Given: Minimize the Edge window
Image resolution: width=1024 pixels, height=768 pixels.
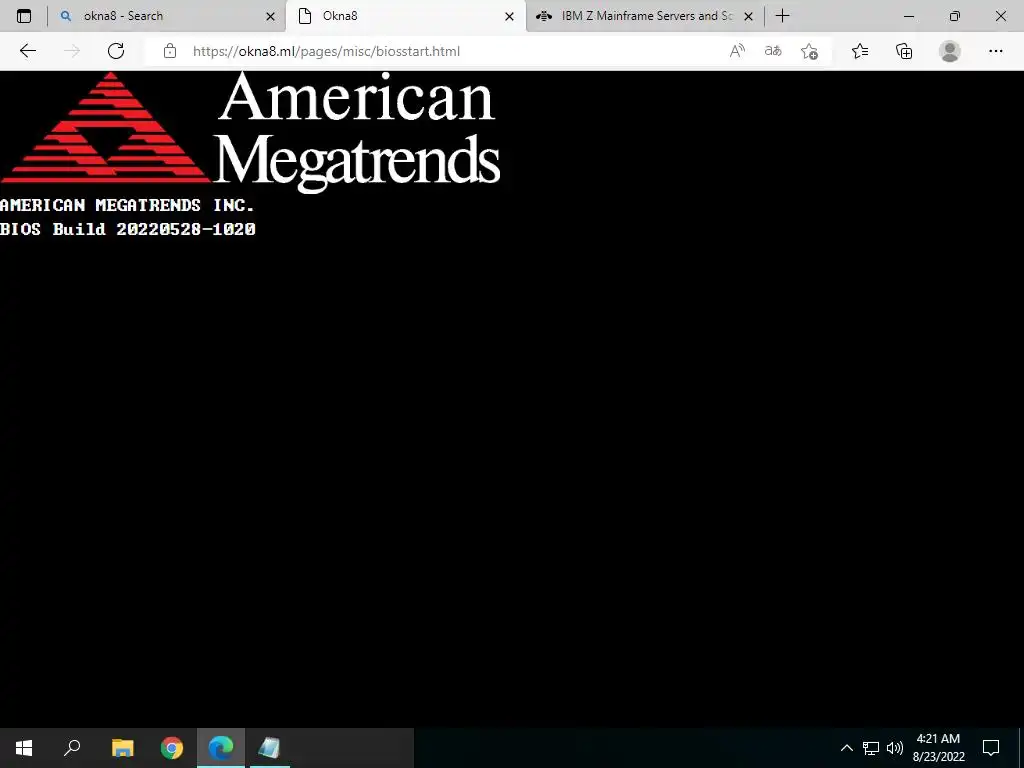Looking at the screenshot, I should (908, 16).
